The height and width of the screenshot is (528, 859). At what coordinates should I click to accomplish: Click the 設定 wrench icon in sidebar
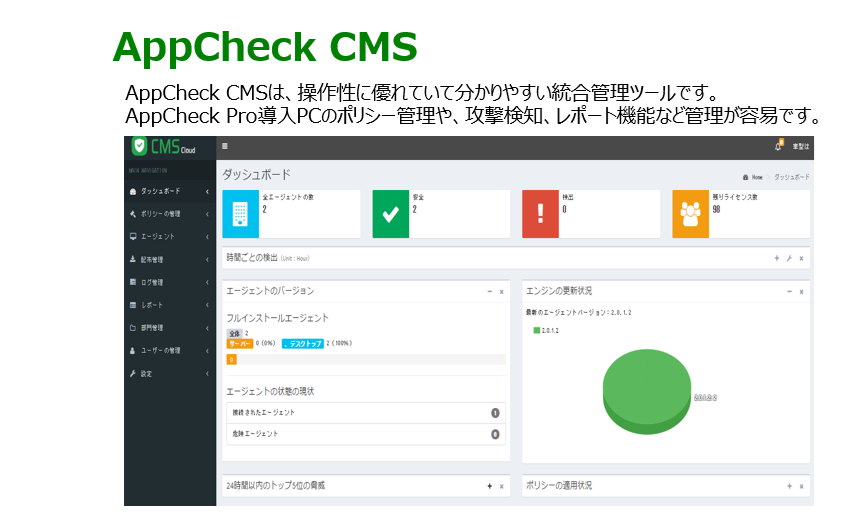(x=133, y=374)
